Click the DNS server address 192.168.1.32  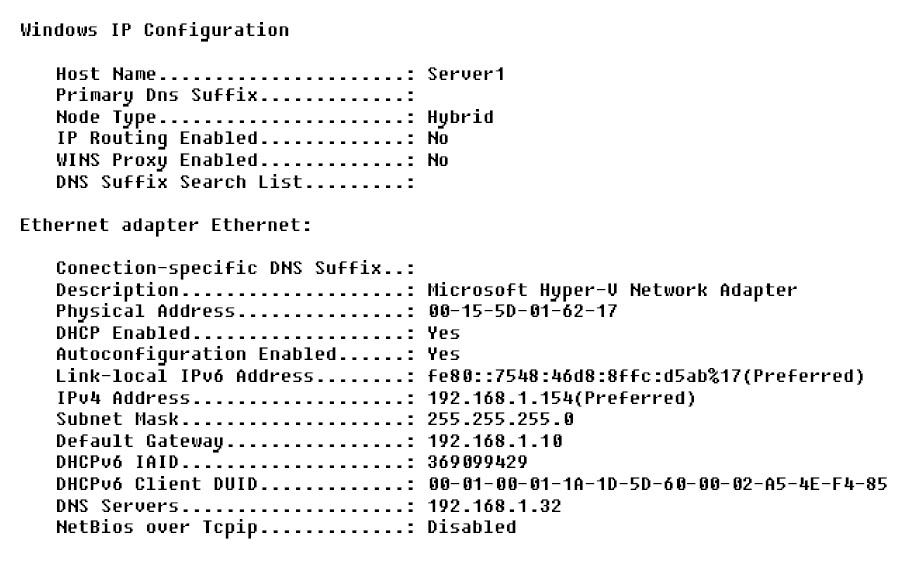[x=494, y=506]
